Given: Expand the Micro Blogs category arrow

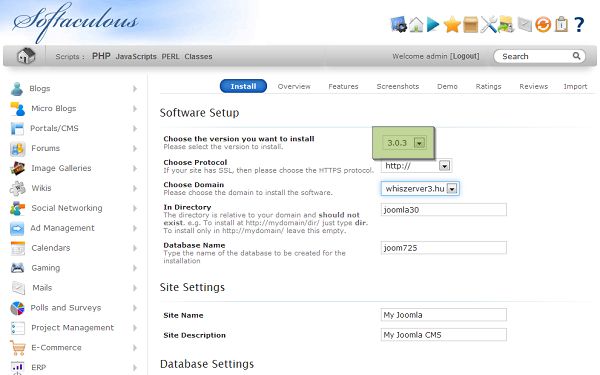Looking at the screenshot, I should click(135, 109).
